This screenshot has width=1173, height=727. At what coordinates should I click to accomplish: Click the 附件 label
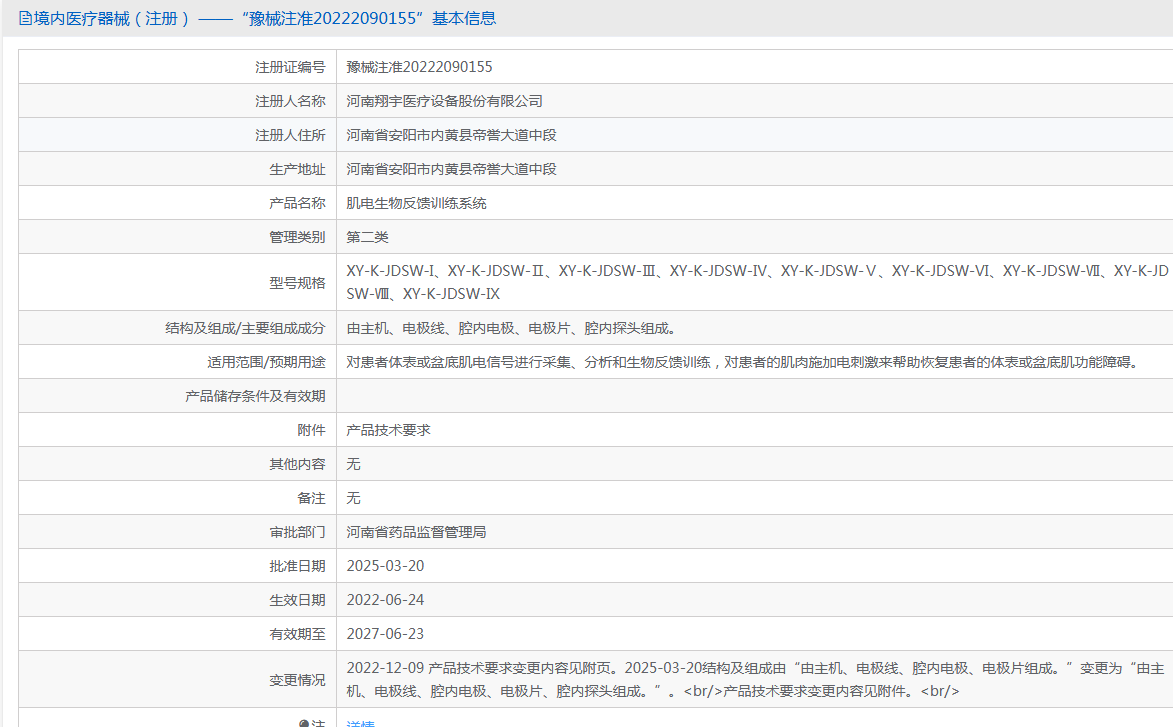pos(311,430)
